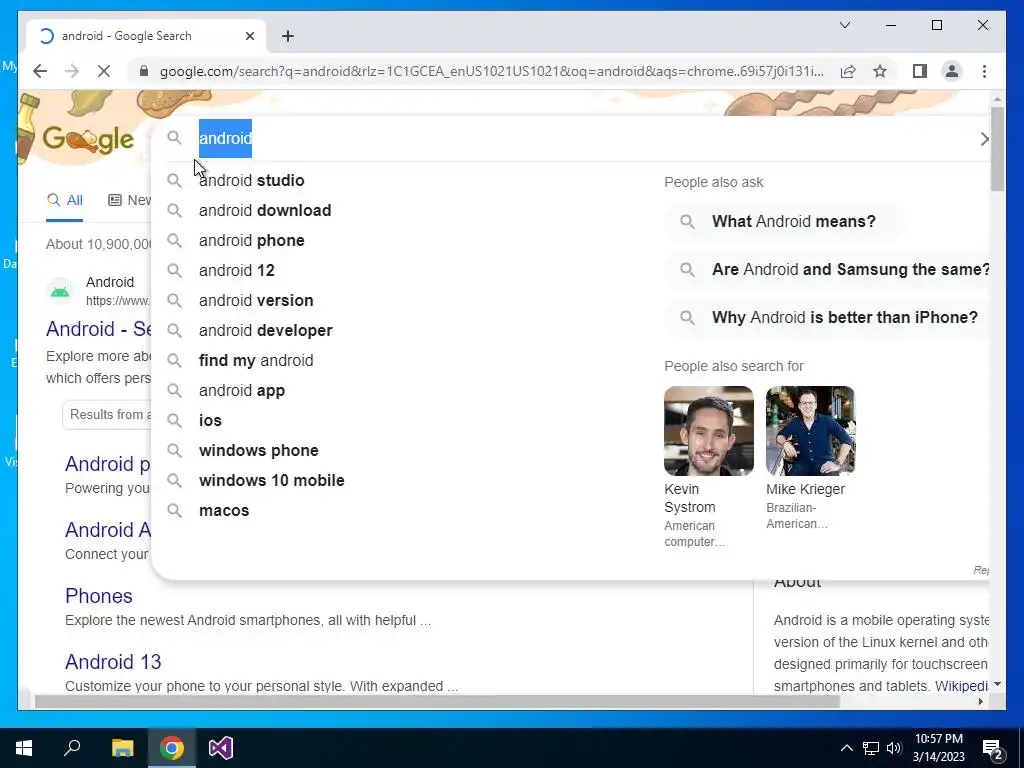Screen dimensions: 1024x768
Task: Switch to the All results tab
Action: coord(65,200)
